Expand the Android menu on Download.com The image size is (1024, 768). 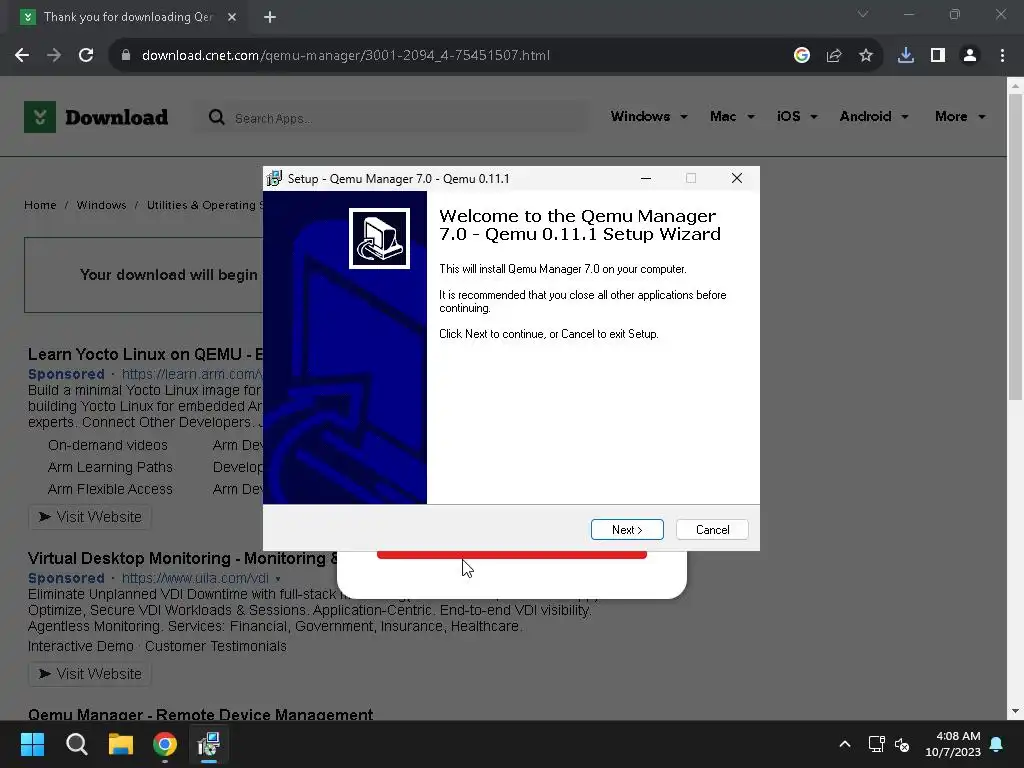874,116
